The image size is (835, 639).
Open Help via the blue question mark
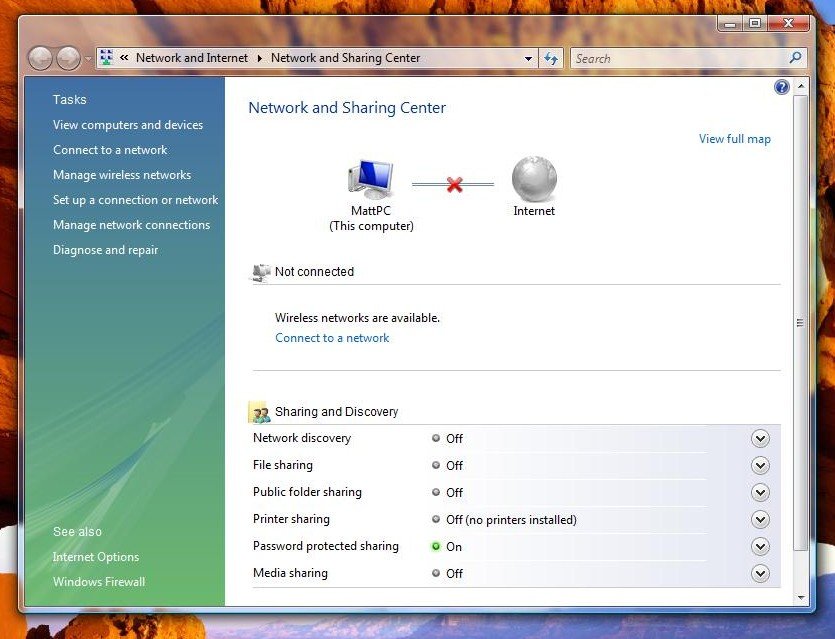click(781, 87)
